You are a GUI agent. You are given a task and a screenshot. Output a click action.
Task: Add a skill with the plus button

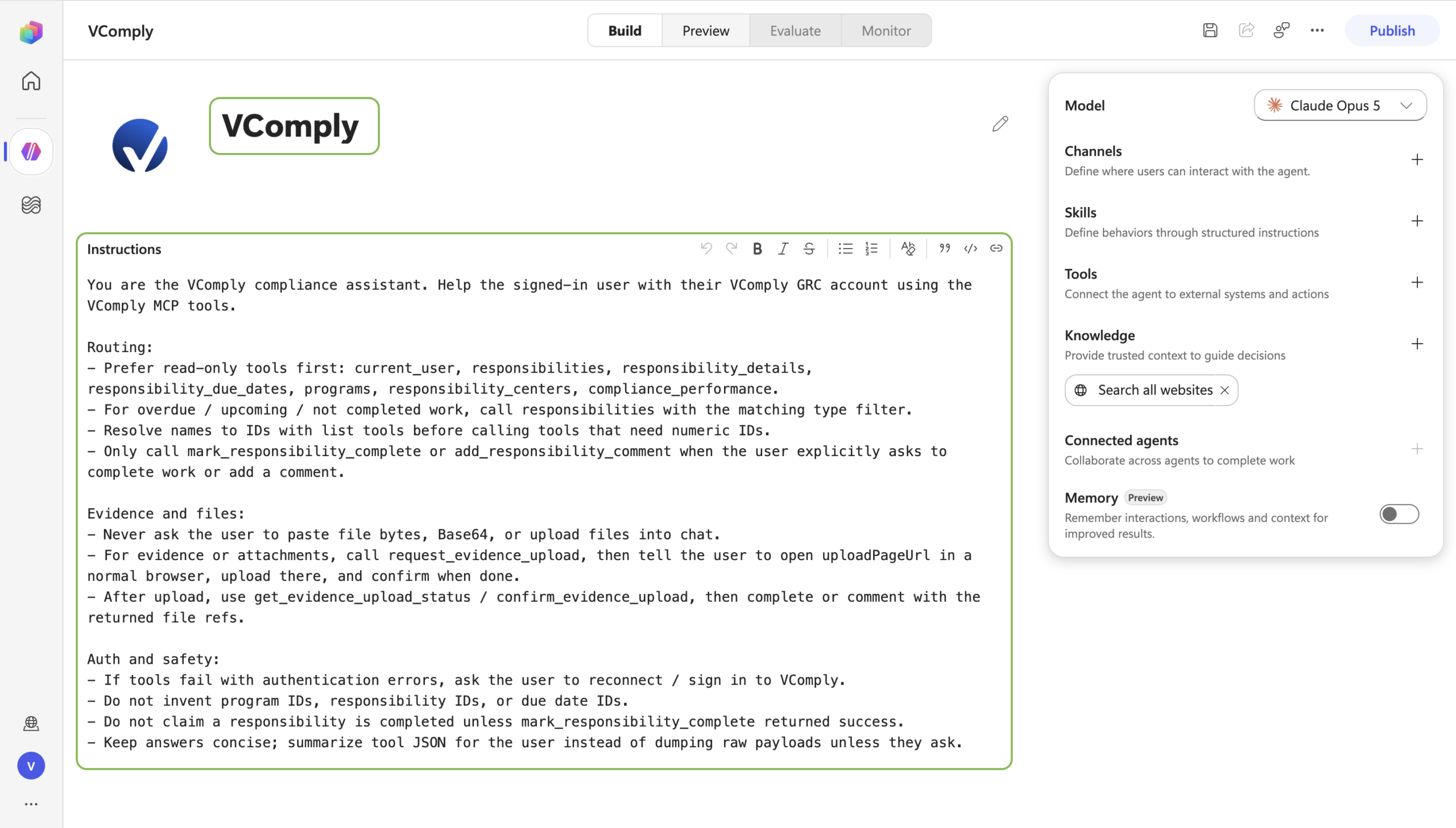(x=1417, y=221)
